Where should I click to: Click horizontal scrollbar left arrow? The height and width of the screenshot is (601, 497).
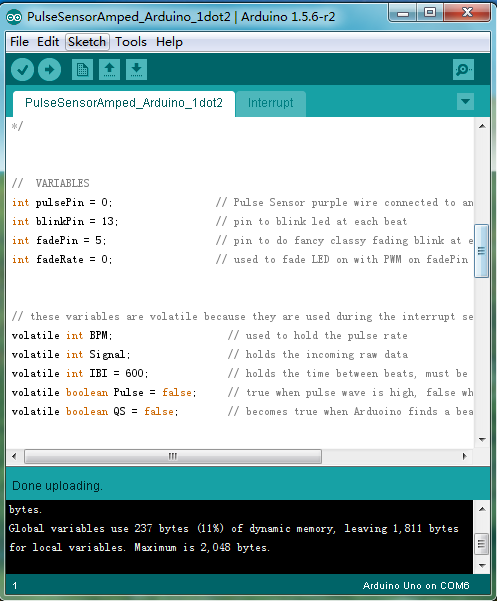click(14, 456)
